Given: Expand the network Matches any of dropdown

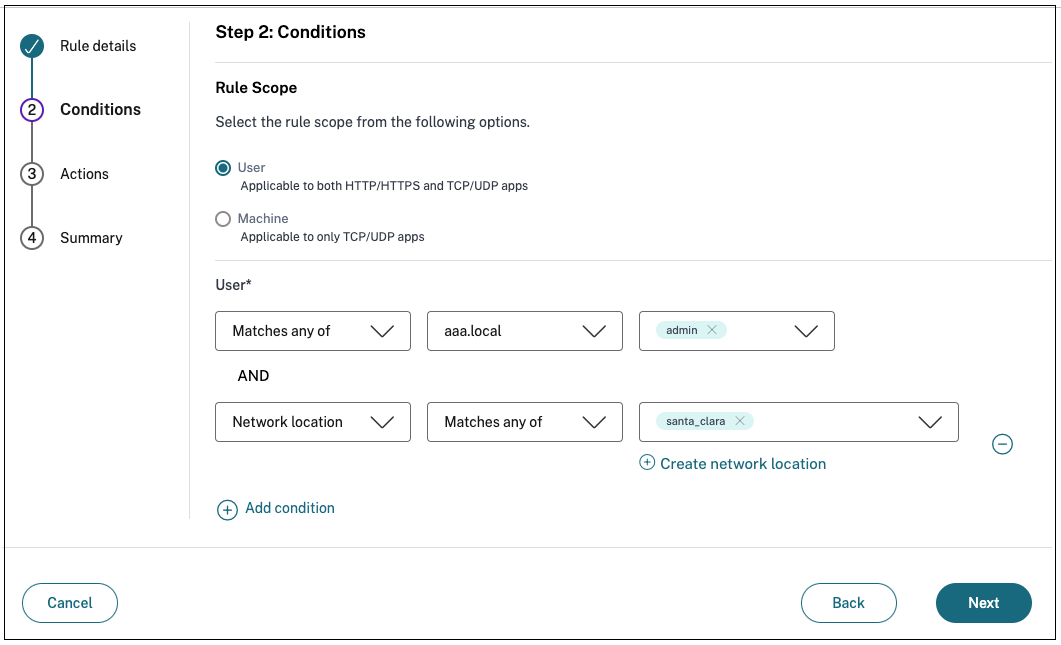Looking at the screenshot, I should tap(524, 422).
